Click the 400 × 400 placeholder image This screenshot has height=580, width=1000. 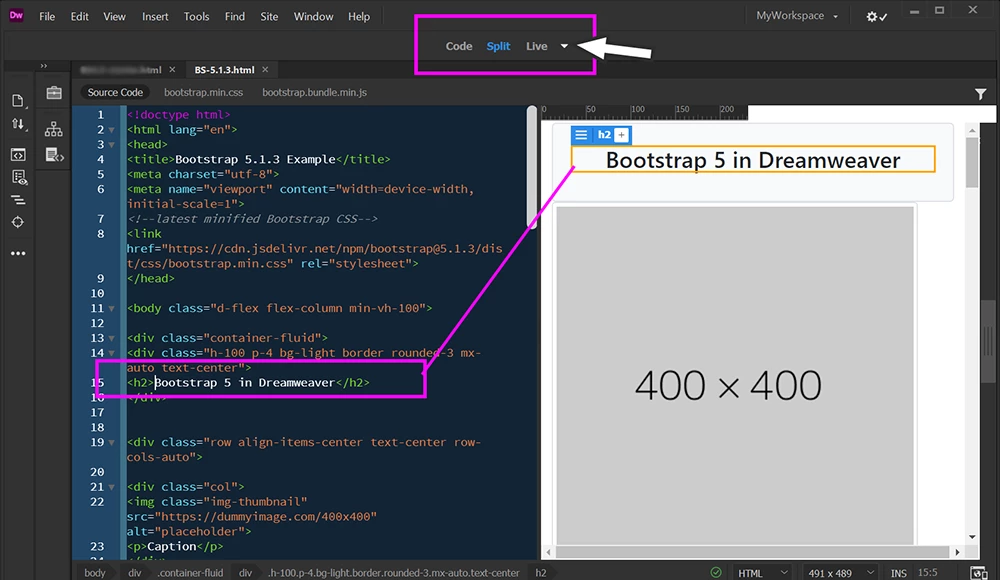(735, 375)
